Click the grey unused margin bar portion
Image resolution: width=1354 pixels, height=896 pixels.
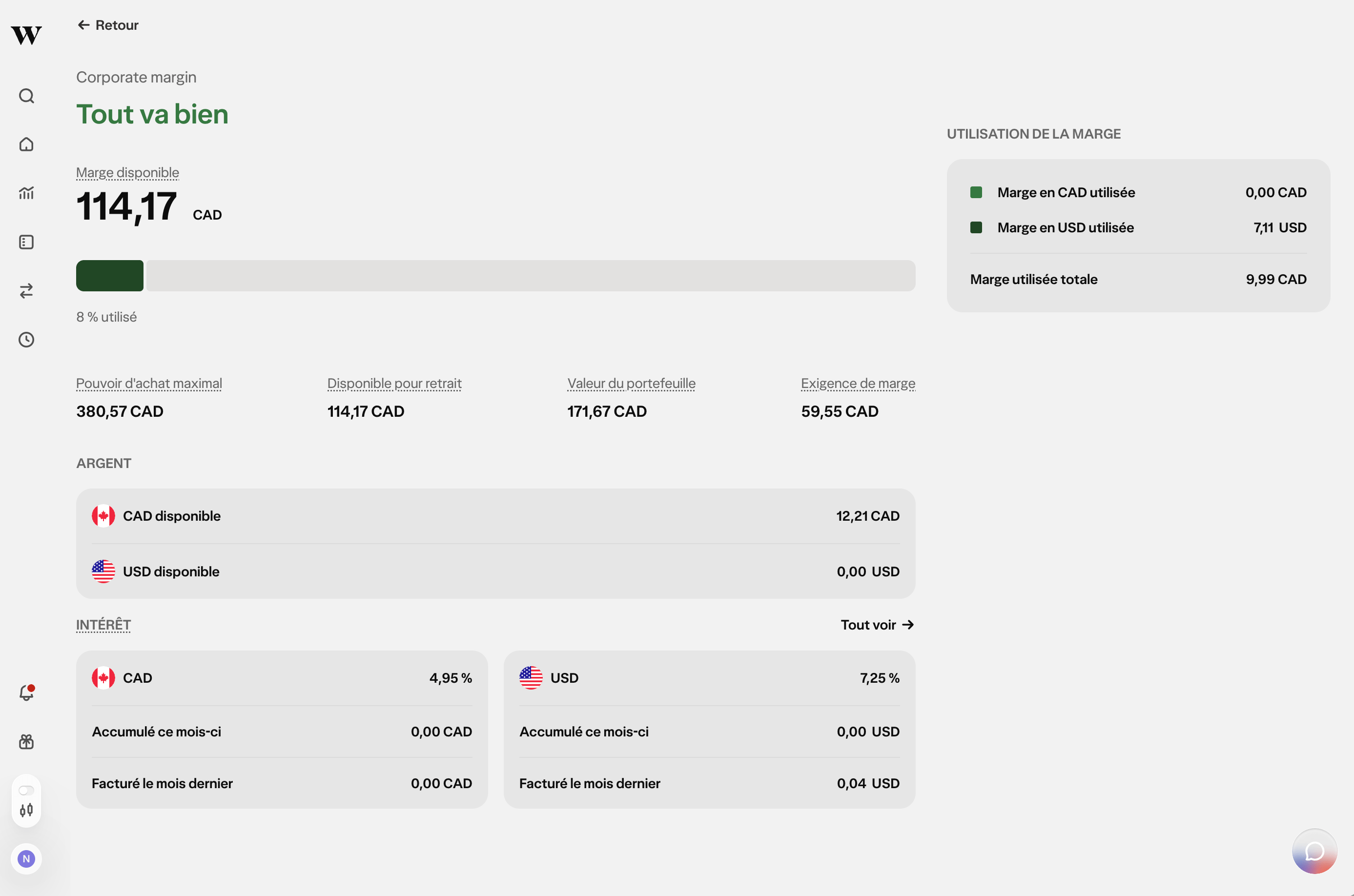(531, 275)
